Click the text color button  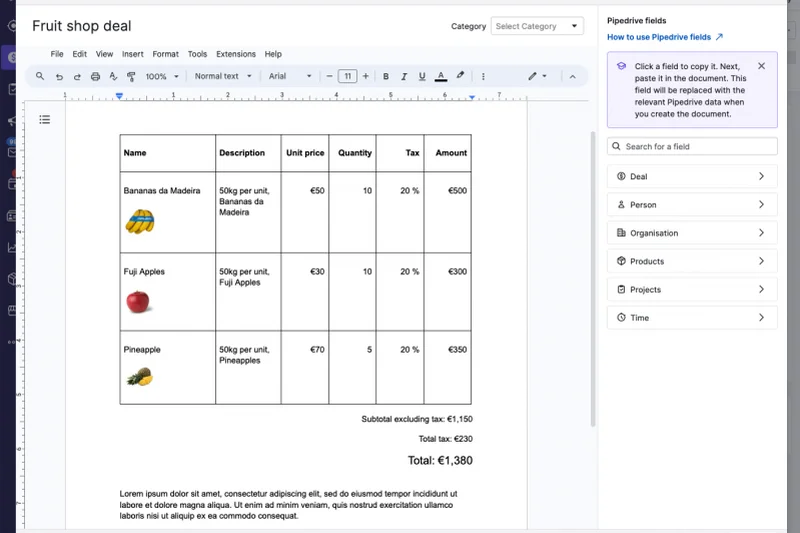click(x=440, y=76)
